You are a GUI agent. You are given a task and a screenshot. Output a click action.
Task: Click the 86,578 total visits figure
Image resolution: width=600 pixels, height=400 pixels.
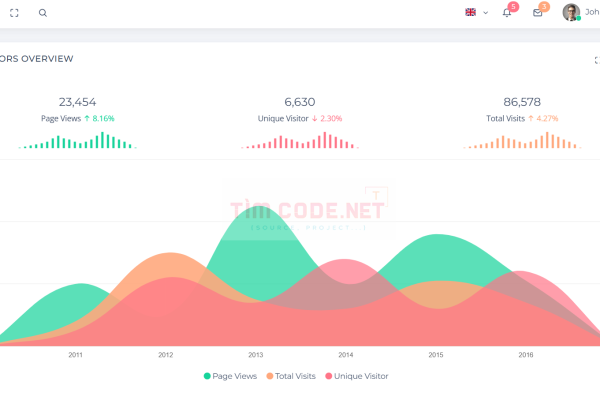522,102
